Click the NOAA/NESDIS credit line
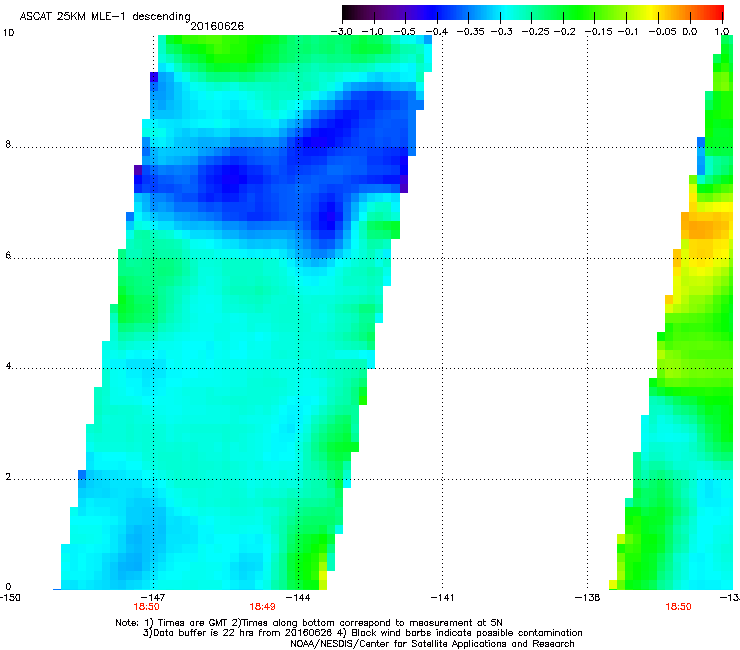 pyautogui.click(x=432, y=644)
